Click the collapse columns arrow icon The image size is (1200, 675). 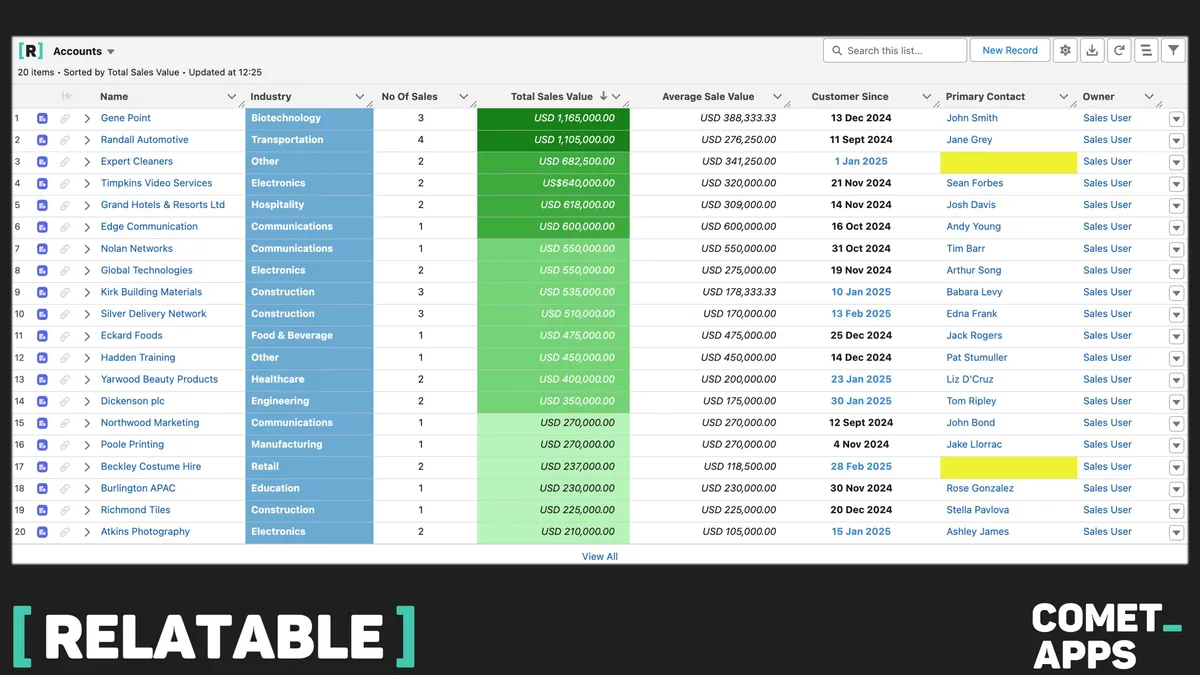[67, 96]
